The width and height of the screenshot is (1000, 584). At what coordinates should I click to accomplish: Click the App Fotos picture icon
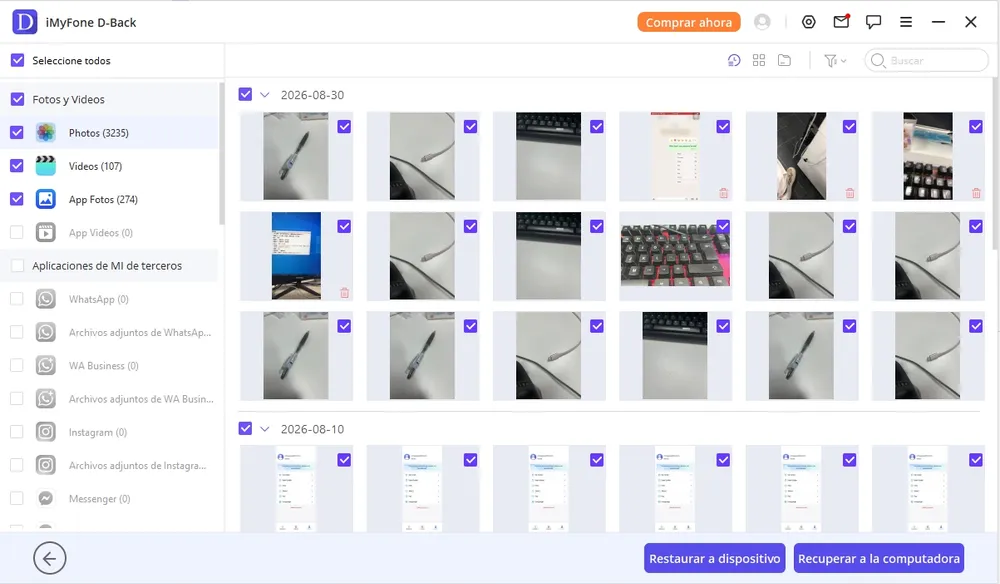[45, 199]
